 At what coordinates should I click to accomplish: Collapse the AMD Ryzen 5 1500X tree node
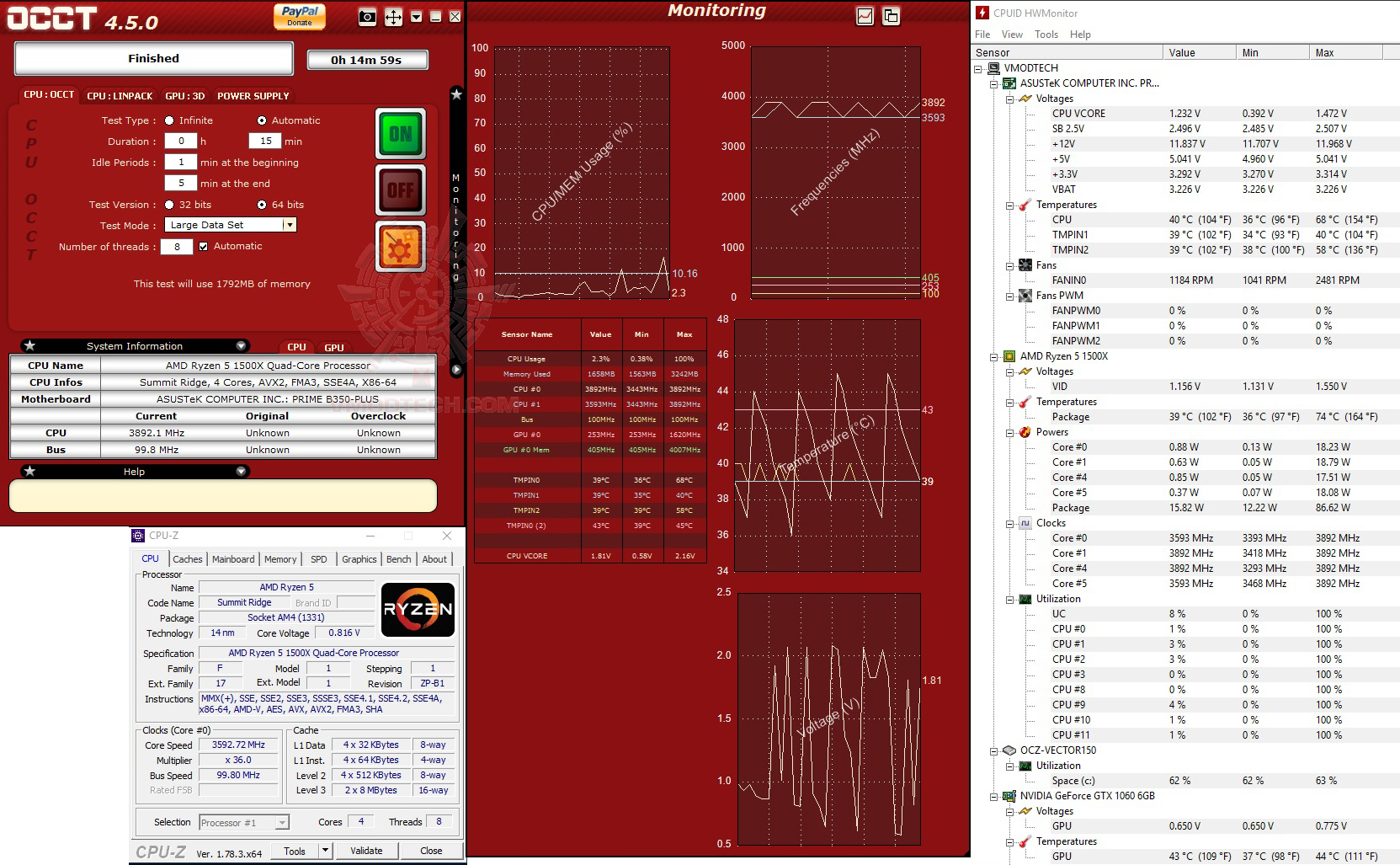[x=994, y=356]
